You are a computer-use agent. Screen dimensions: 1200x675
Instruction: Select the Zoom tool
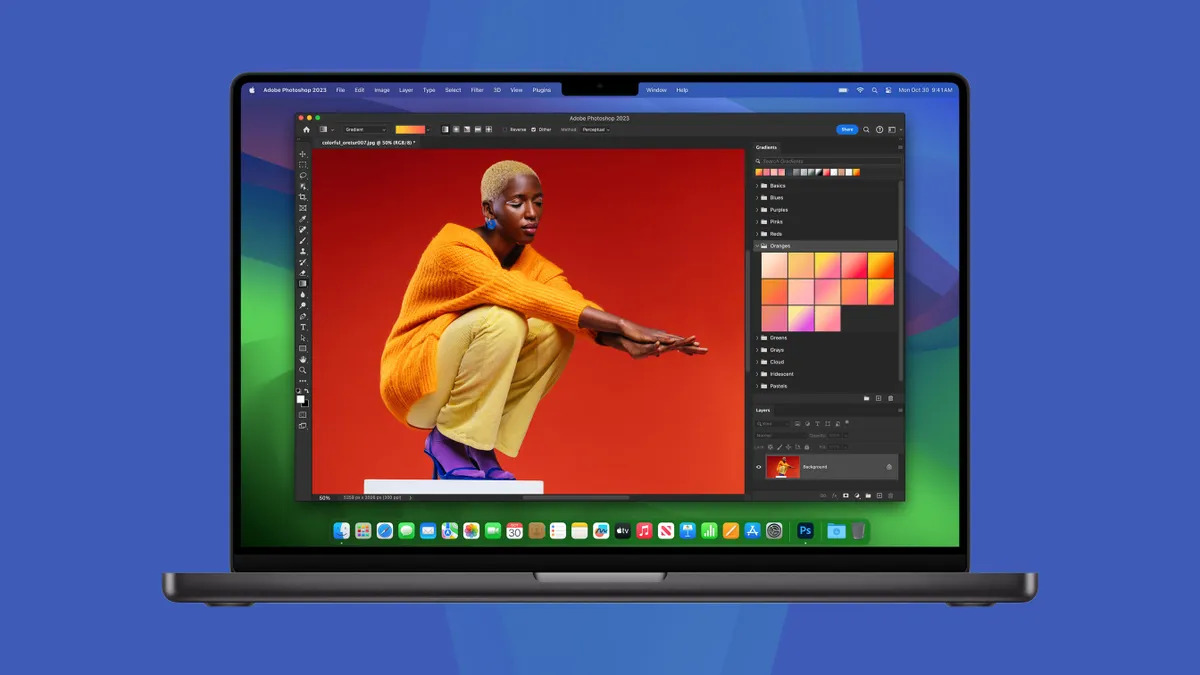(x=303, y=369)
